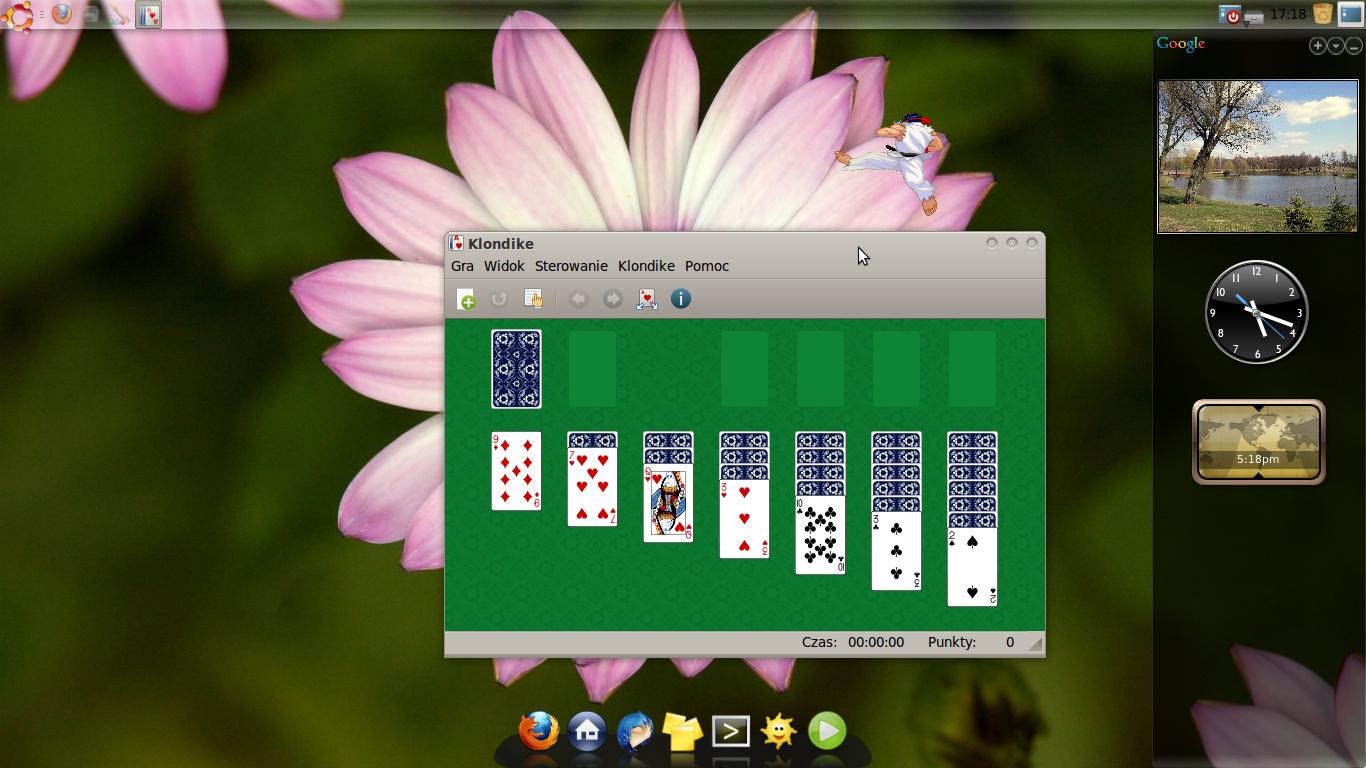Click the Punkty score in status bar

click(971, 642)
